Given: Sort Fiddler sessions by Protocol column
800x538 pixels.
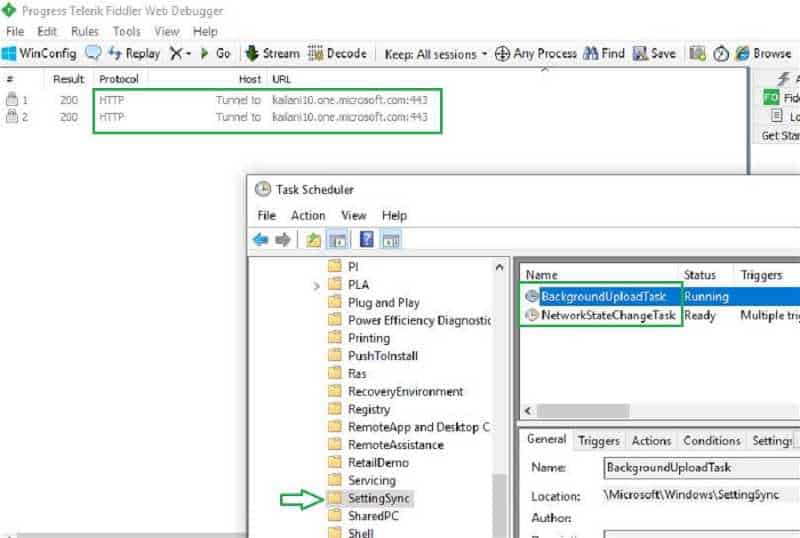Looking at the screenshot, I should click(x=118, y=79).
